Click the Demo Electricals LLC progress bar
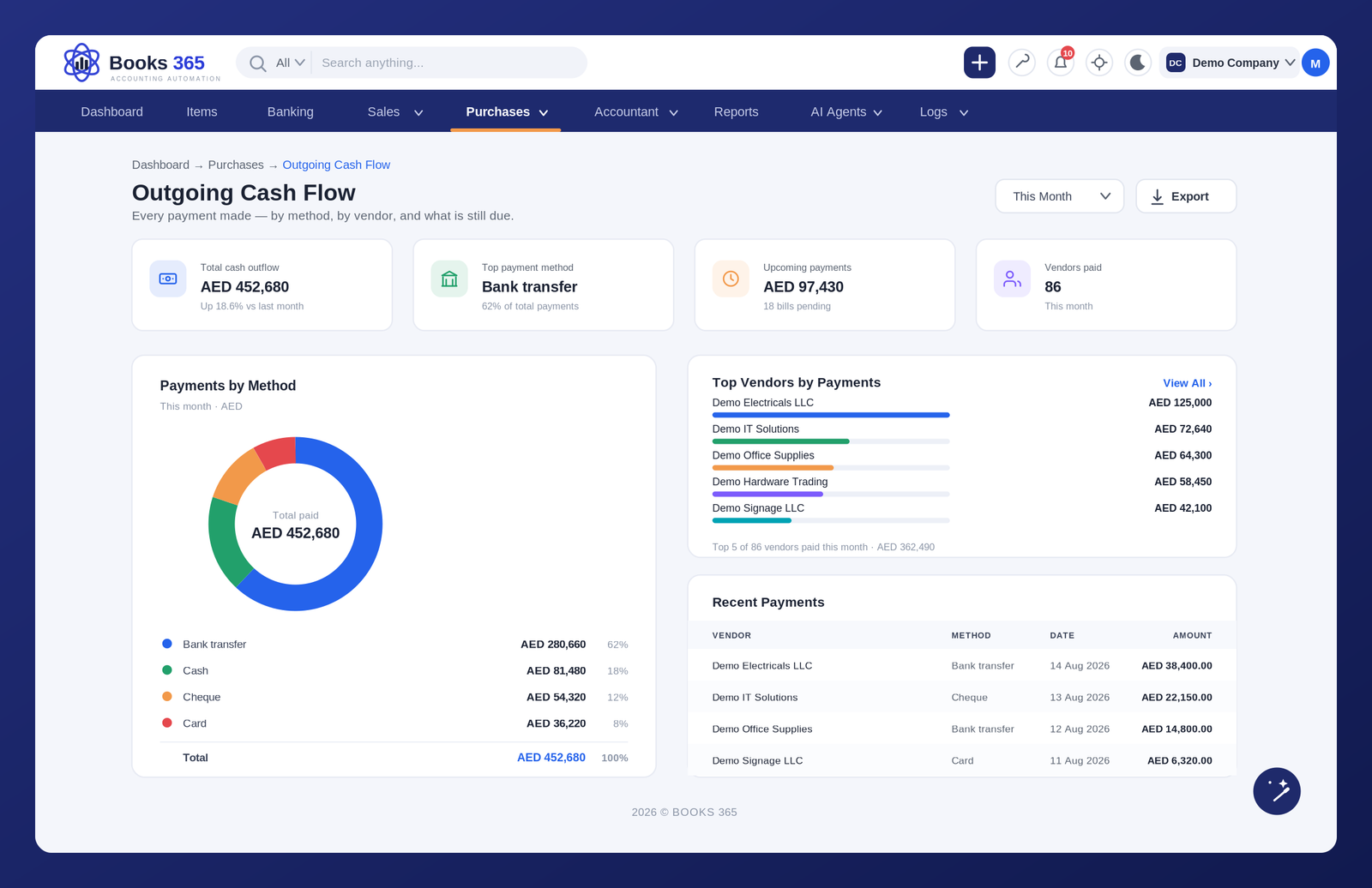Viewport: 1372px width, 888px height. coord(831,415)
